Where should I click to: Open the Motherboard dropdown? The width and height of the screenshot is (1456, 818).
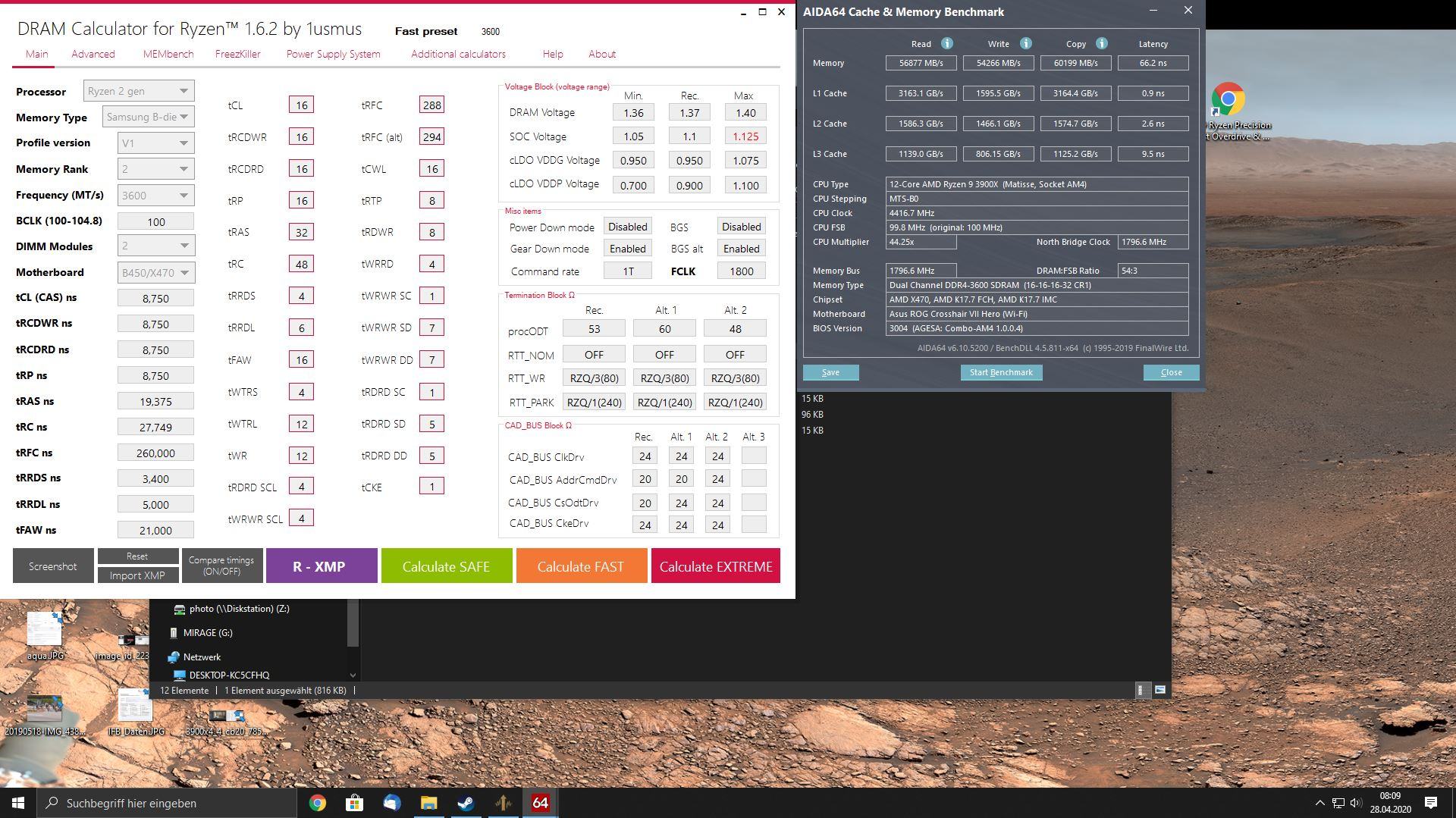[x=155, y=272]
